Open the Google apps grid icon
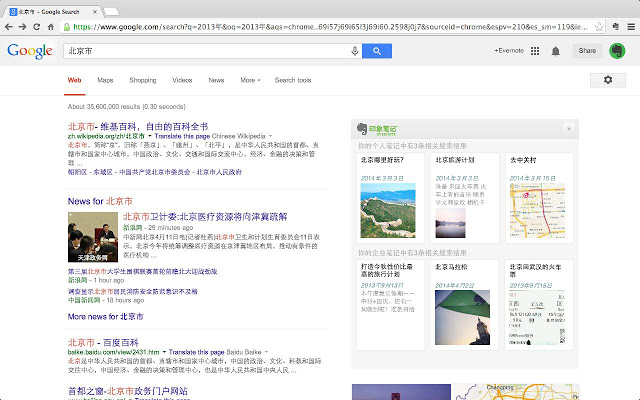This screenshot has width=640, height=400. click(535, 51)
